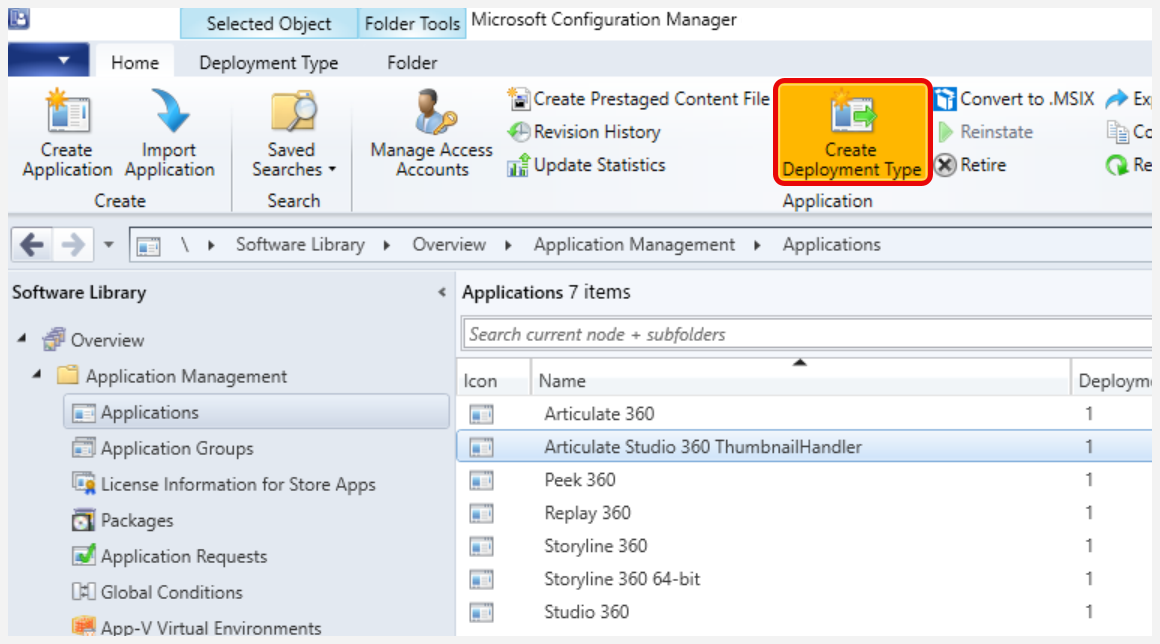
Task: Collapse the Software Library navigation pane
Action: coord(442,292)
